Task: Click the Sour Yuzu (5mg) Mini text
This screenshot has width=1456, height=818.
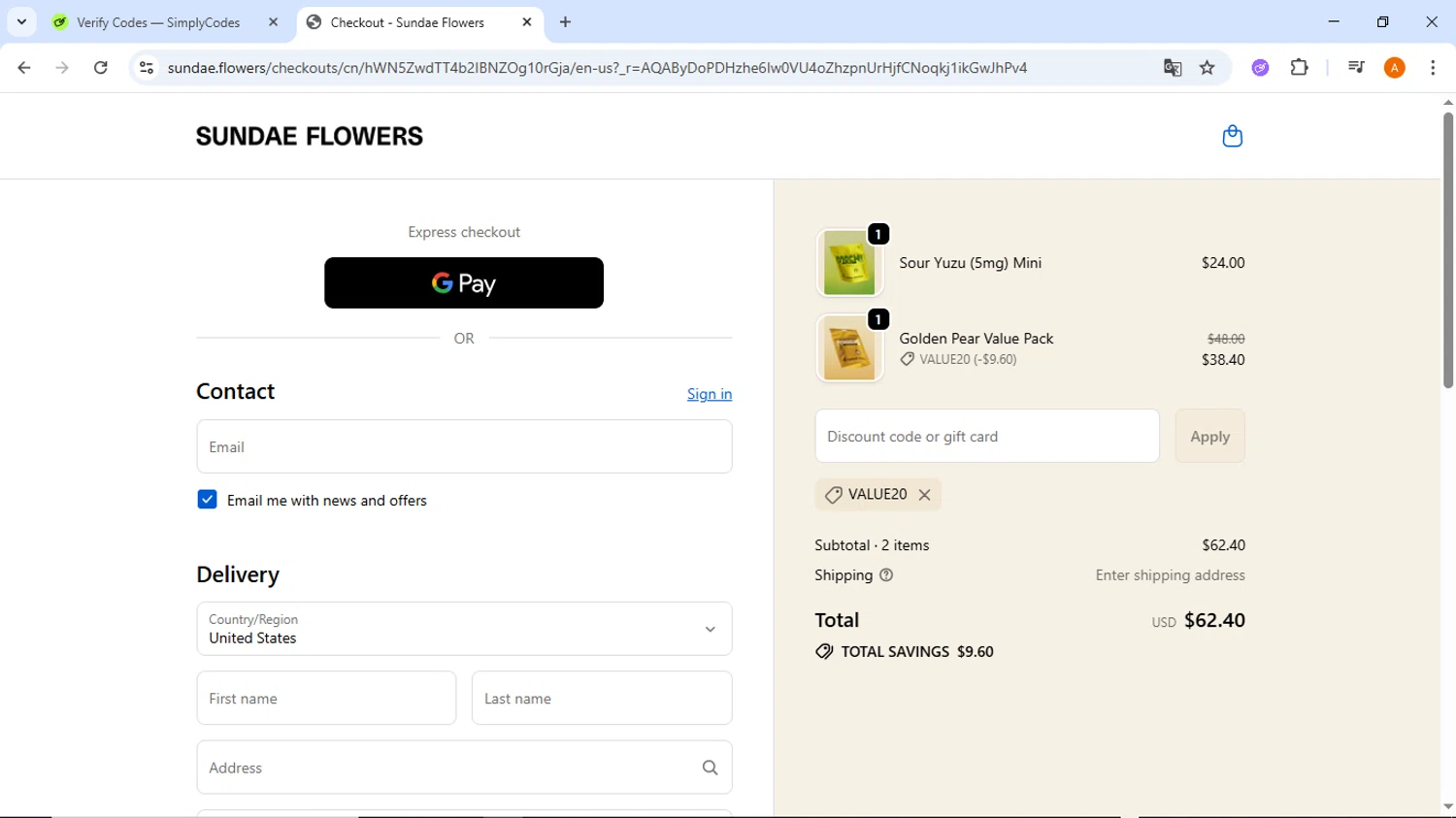Action: click(x=971, y=263)
